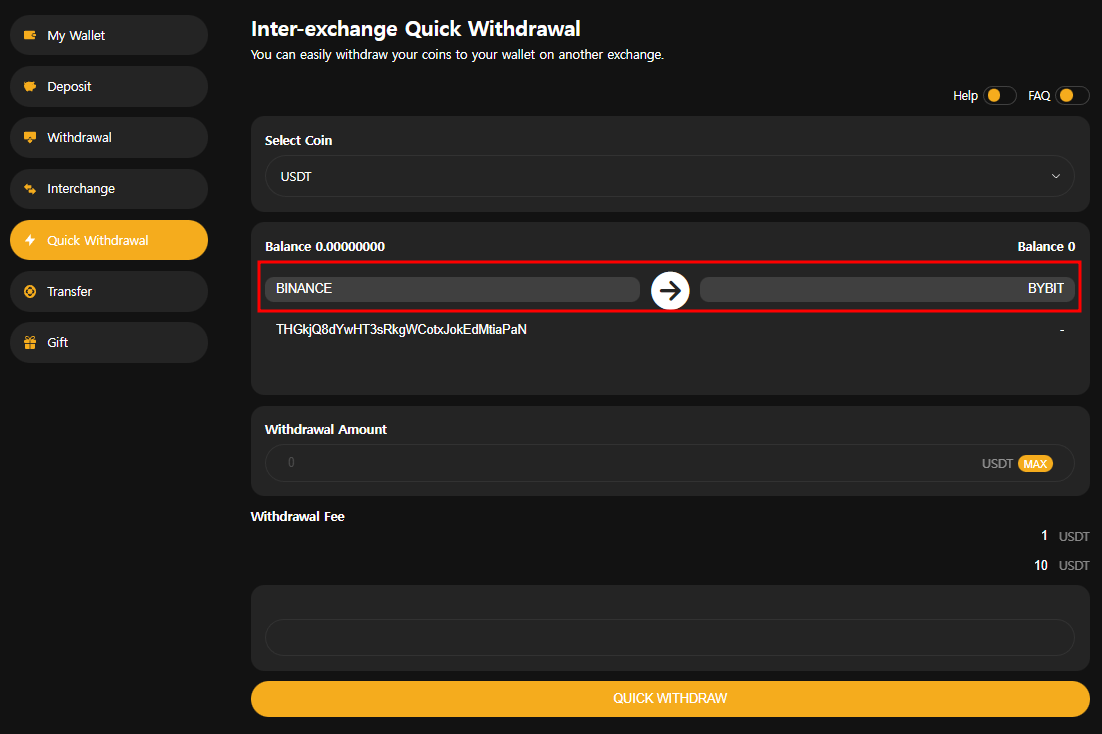
Task: Click the MAX amount button
Action: click(x=1035, y=463)
